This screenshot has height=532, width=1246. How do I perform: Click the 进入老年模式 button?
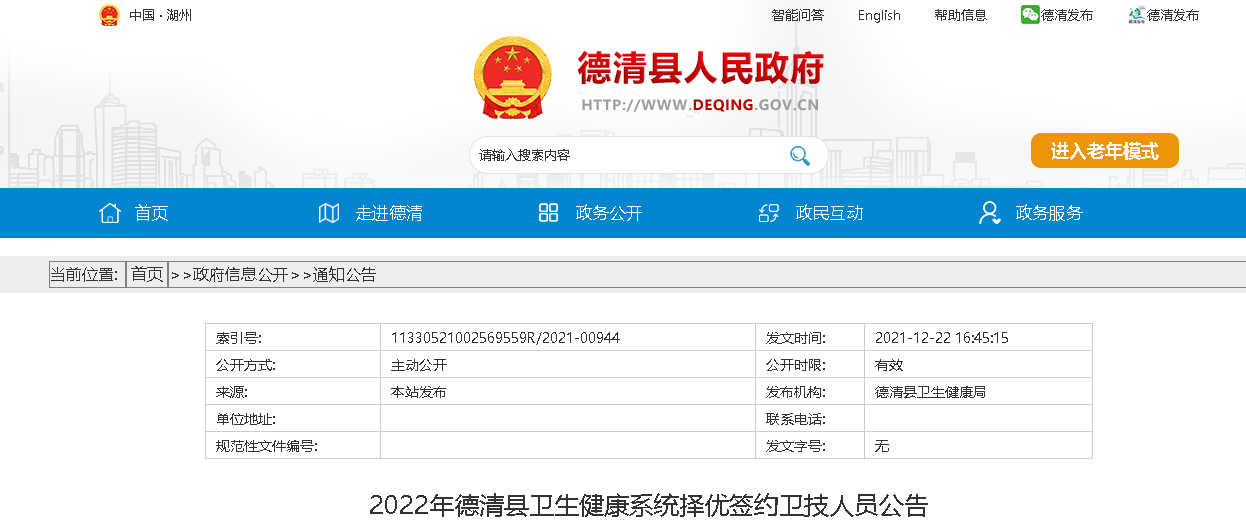pos(1105,151)
